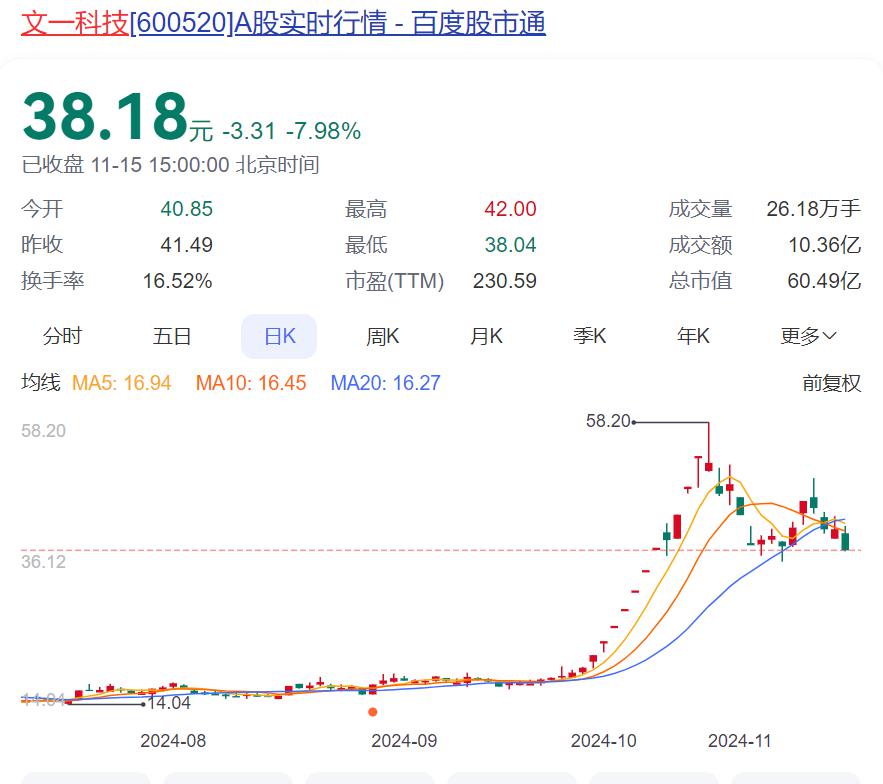This screenshot has width=883, height=784.
Task: Click the MA5: 16.94 moving average label
Action: 122,383
